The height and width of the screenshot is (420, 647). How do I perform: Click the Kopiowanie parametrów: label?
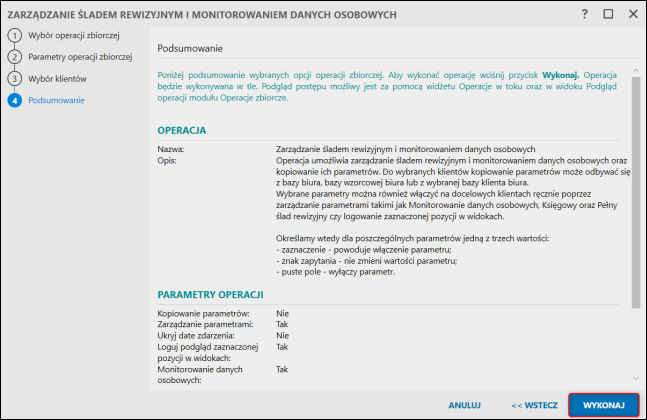[203, 314]
